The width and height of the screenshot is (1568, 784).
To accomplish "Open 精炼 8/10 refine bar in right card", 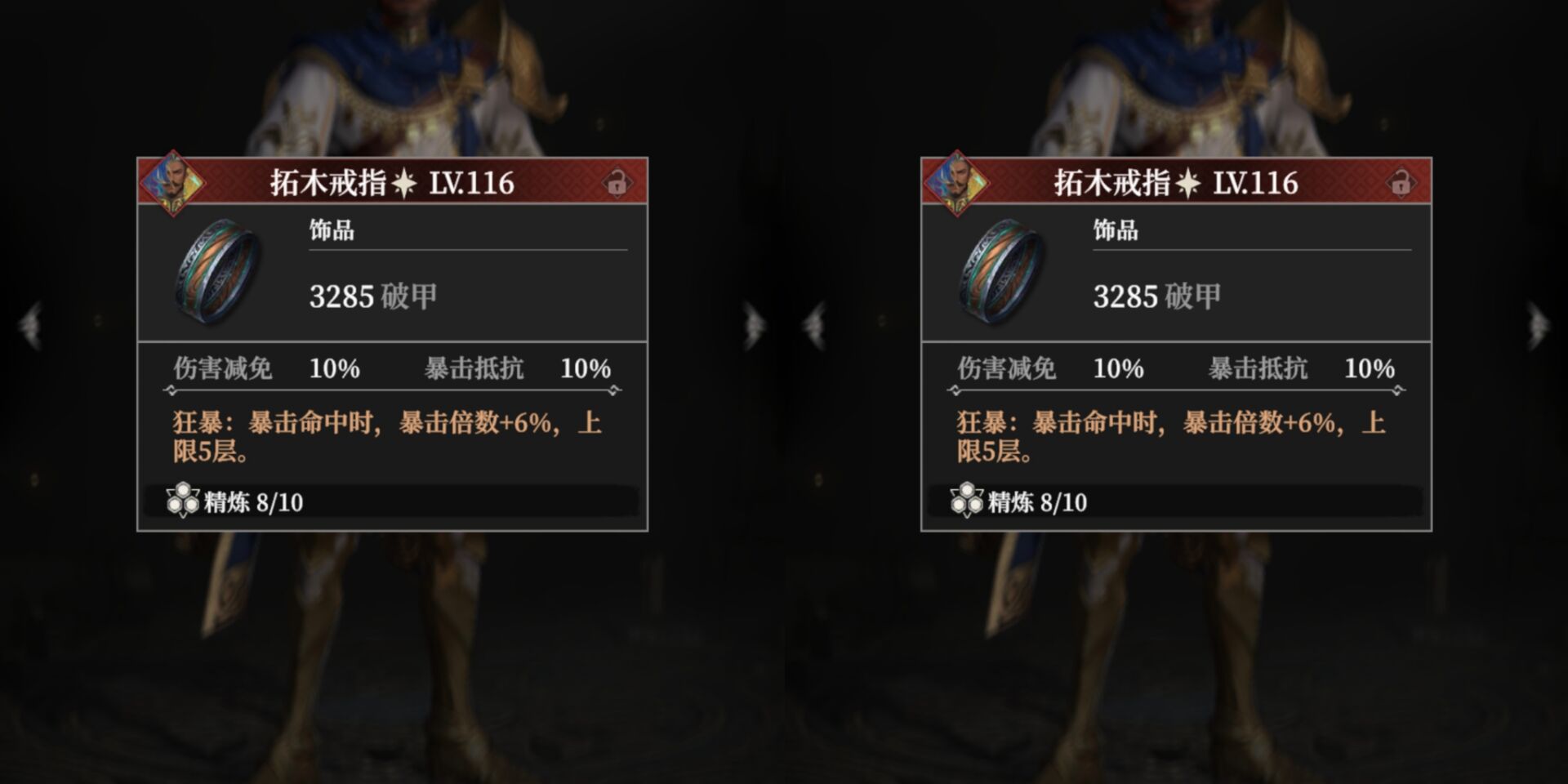I will [1176, 501].
